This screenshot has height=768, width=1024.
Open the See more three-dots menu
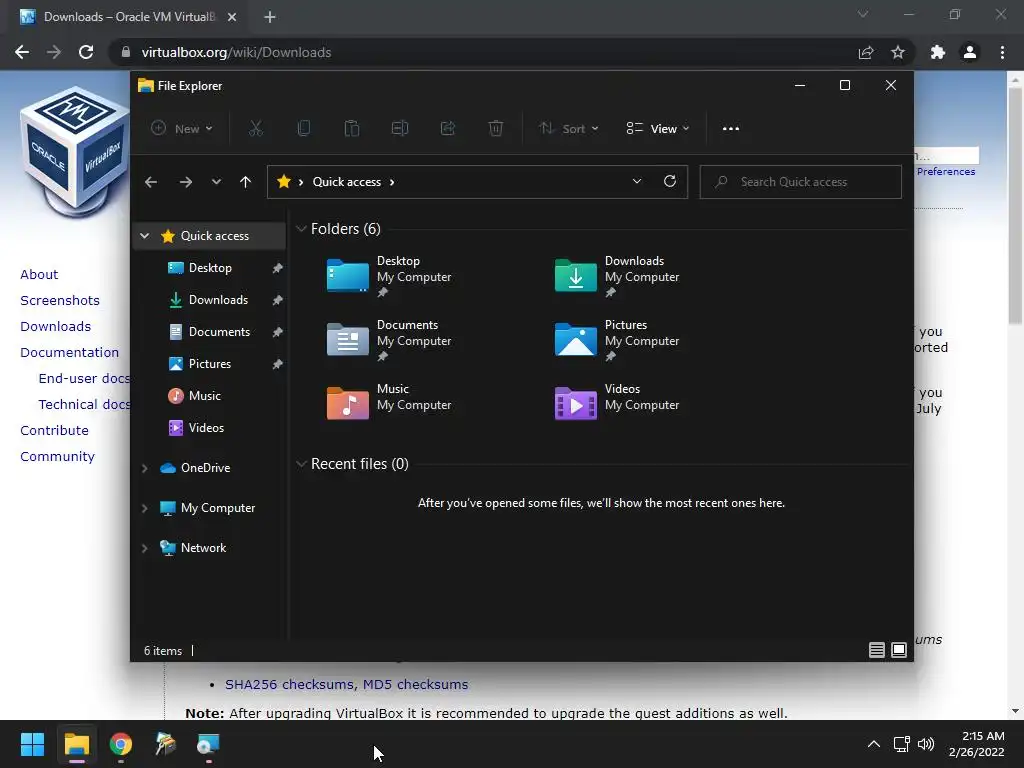(731, 129)
